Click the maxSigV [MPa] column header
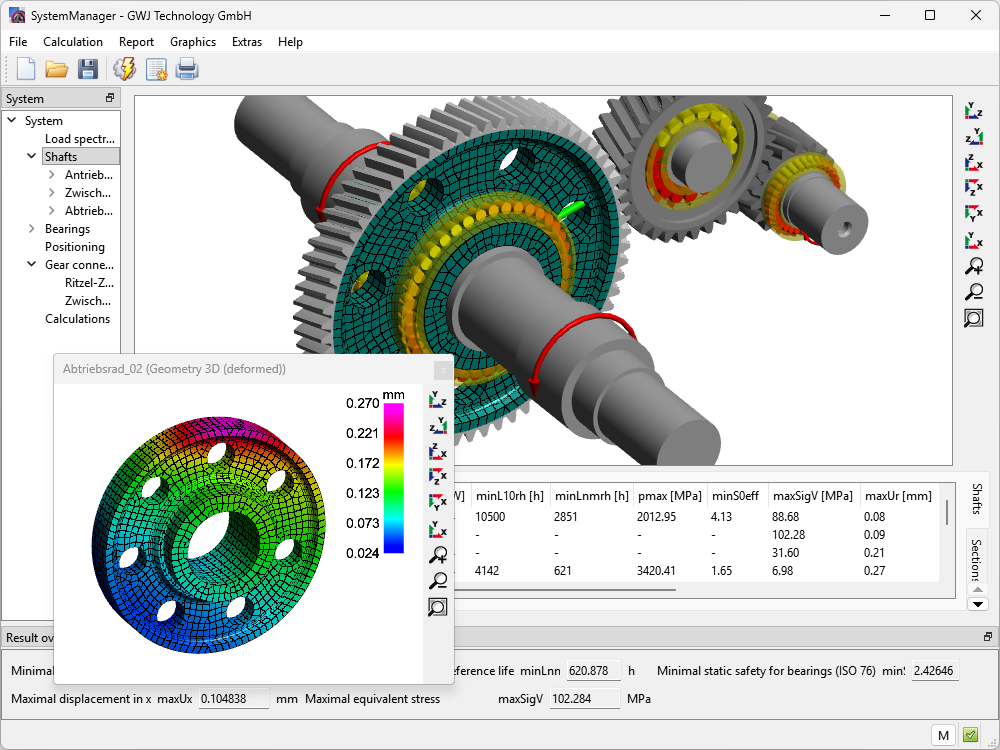 click(813, 495)
